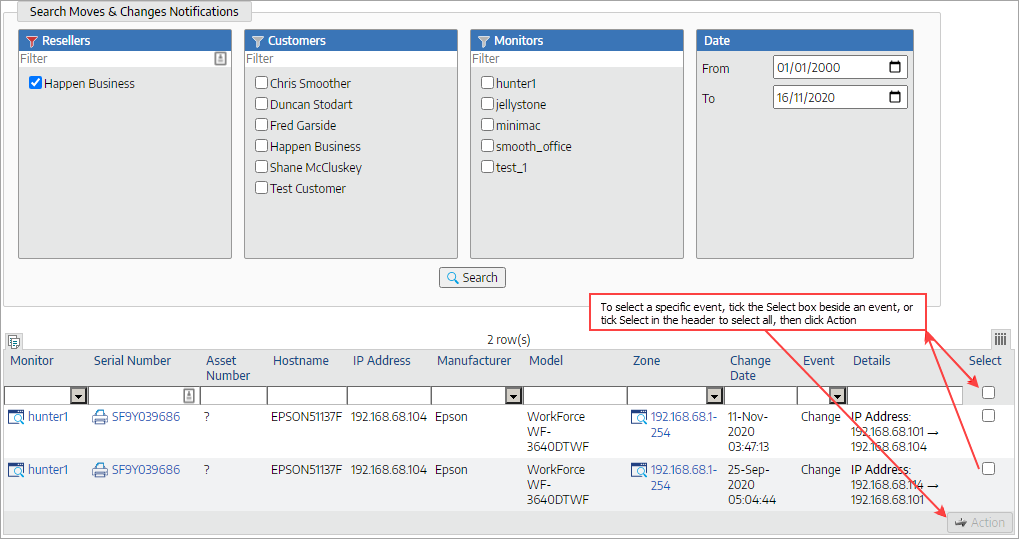The image size is (1019, 539).
Task: Click the Monitors funnel filter icon
Action: pyautogui.click(x=484, y=41)
